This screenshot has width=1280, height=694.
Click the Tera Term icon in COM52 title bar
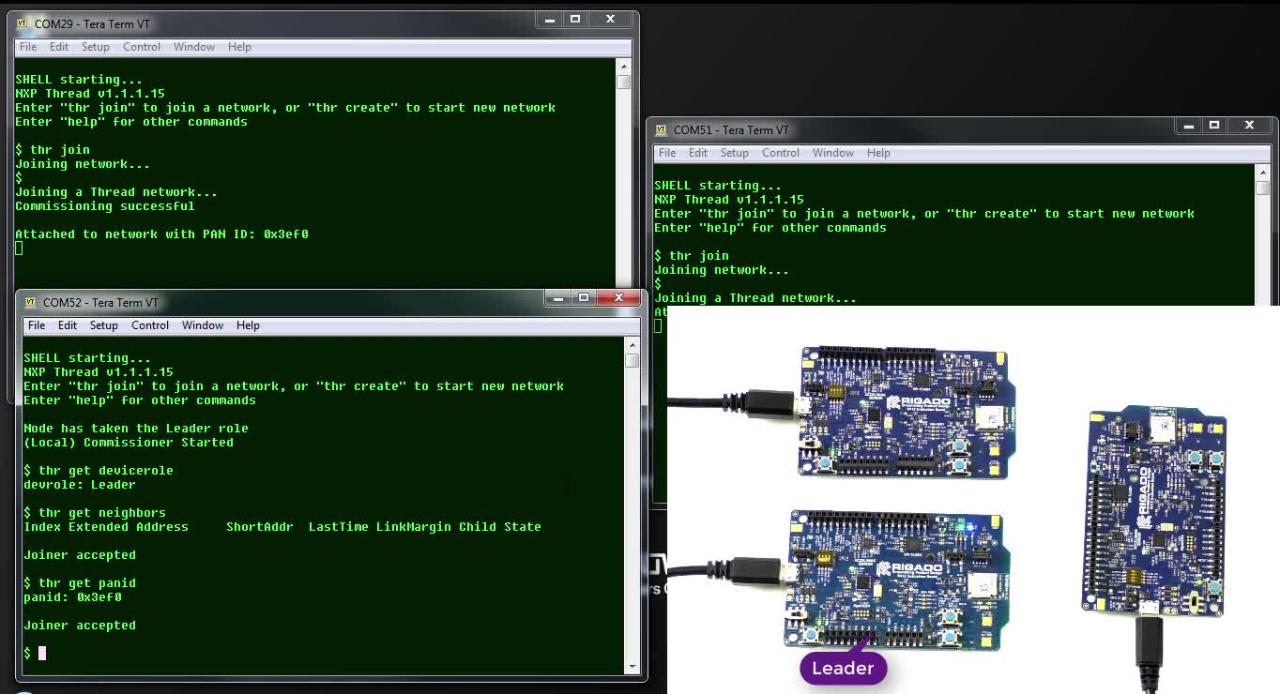30,302
